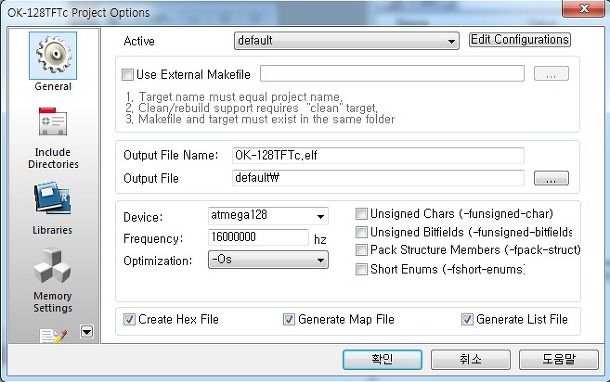
Task: Enable Pack Structure Members (-fpack-struct)
Action: pos(361,250)
